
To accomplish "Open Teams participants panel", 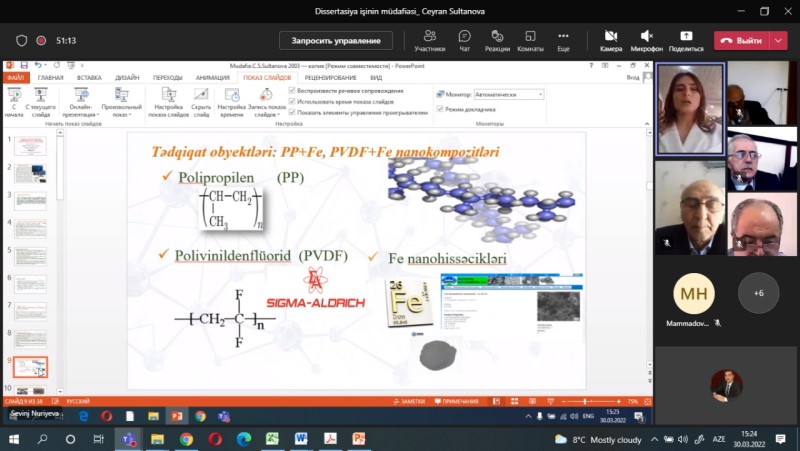I will (430, 40).
